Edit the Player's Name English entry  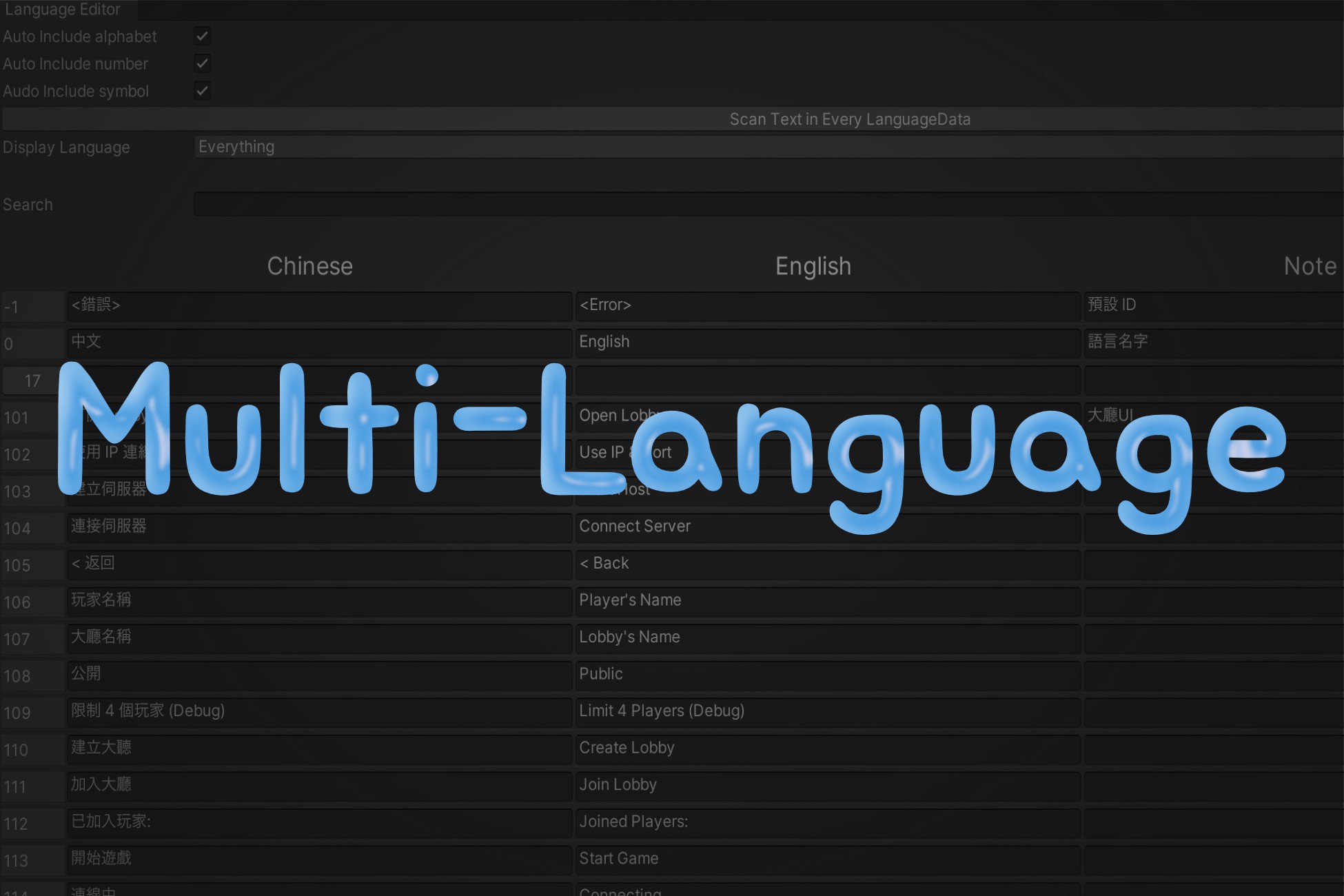pyautogui.click(x=827, y=600)
